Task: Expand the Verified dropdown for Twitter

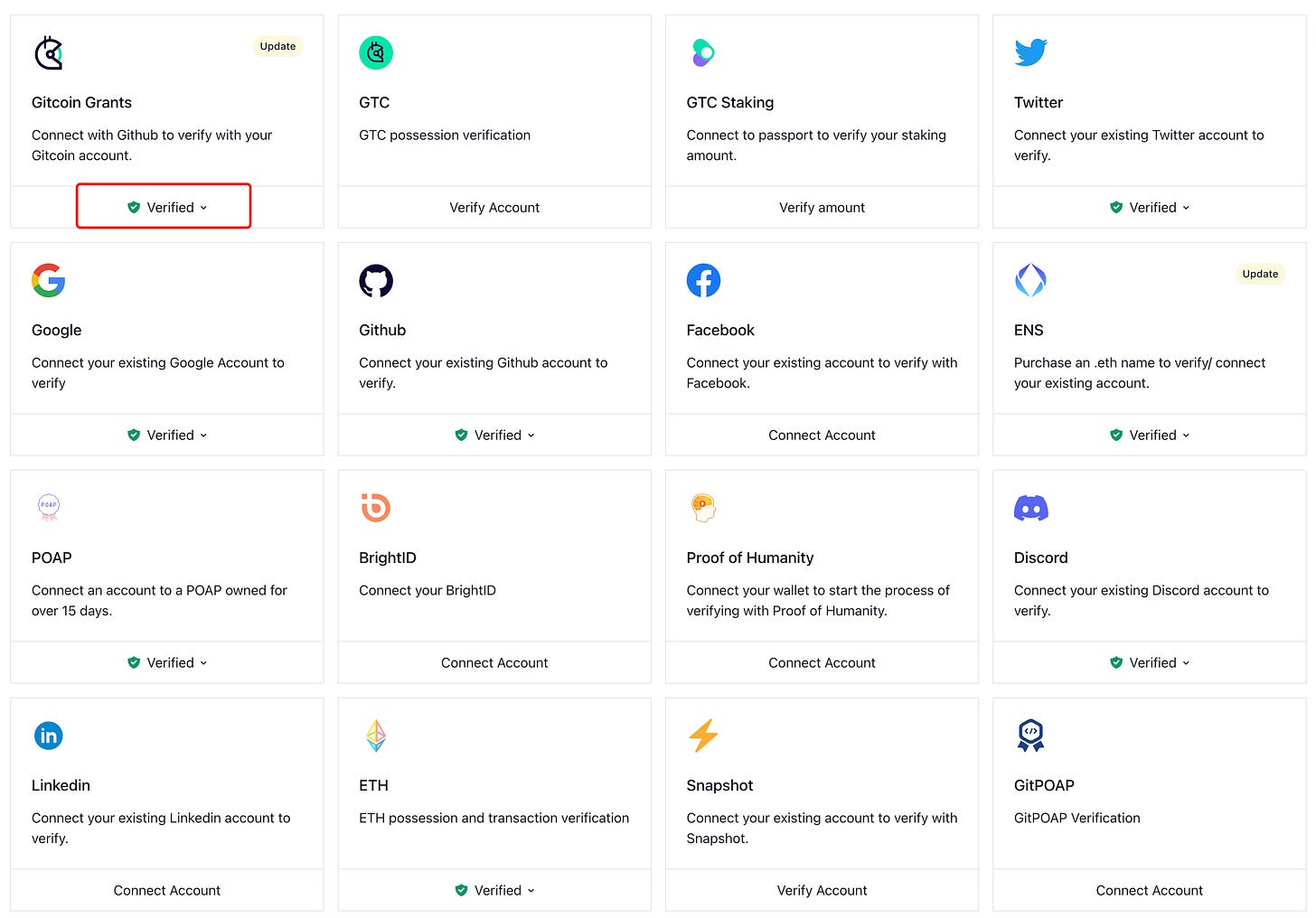Action: (1150, 207)
